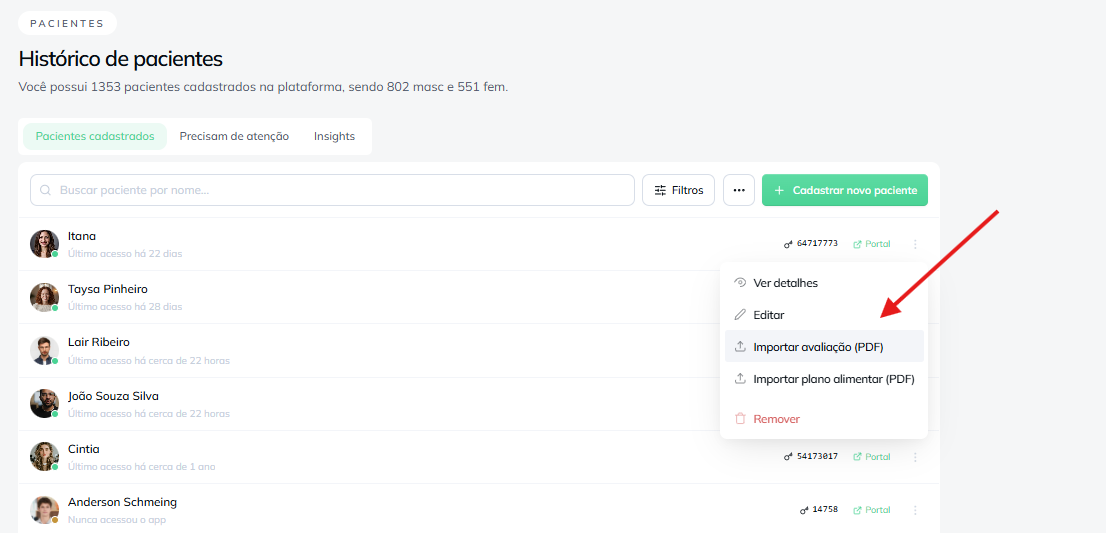Focus the Buscar paciente por nome field
This screenshot has height=533, width=1106.
[332, 190]
